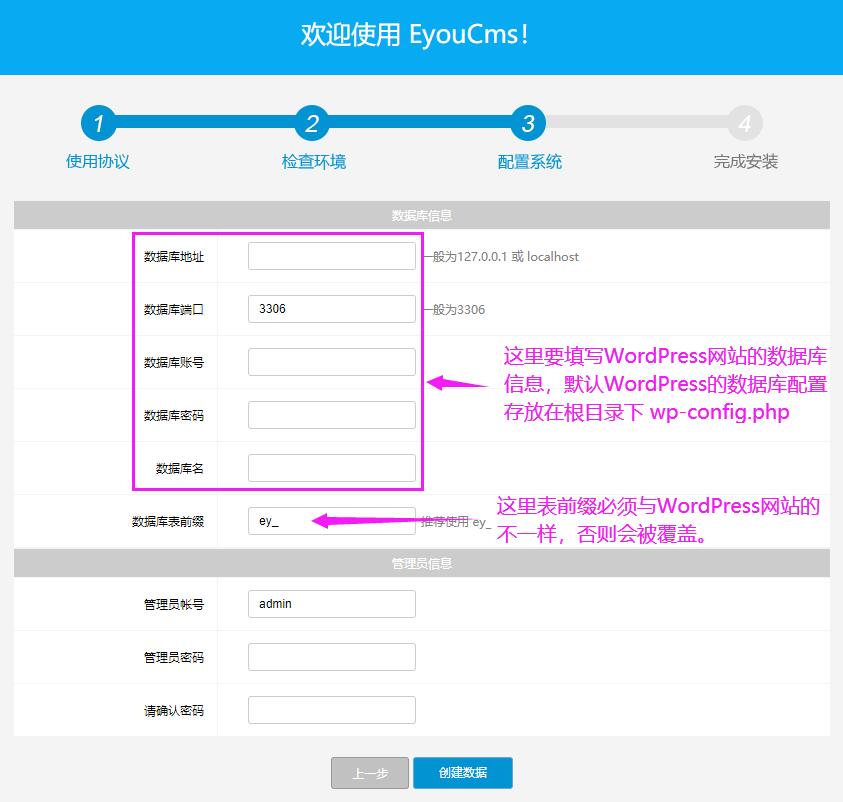Click the hint text 一般为127.0.0.1 或 localhost
The width and height of the screenshot is (843, 802).
tap(501, 256)
